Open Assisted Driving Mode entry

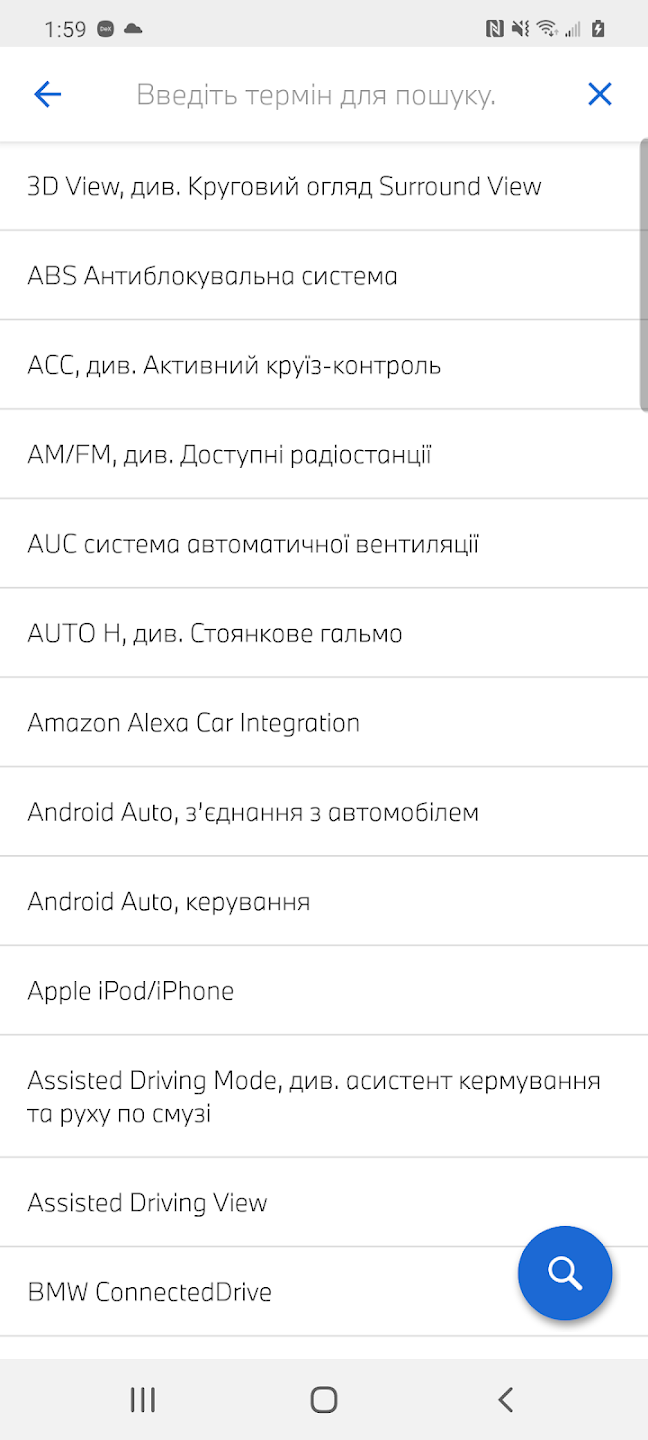[314, 1096]
